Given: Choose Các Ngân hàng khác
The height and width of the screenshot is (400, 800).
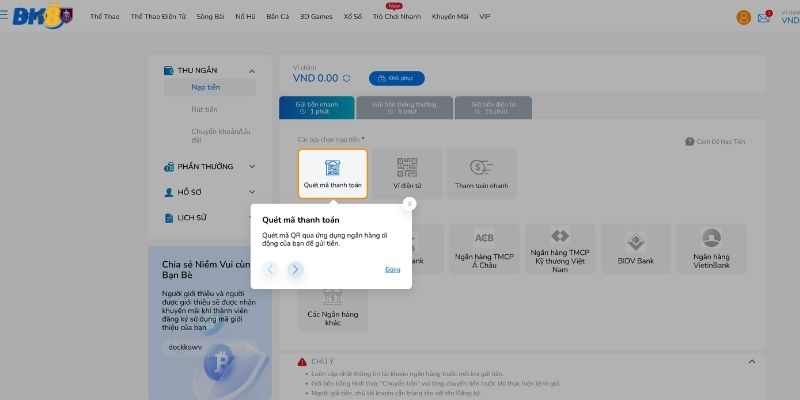Looking at the screenshot, I should (333, 308).
